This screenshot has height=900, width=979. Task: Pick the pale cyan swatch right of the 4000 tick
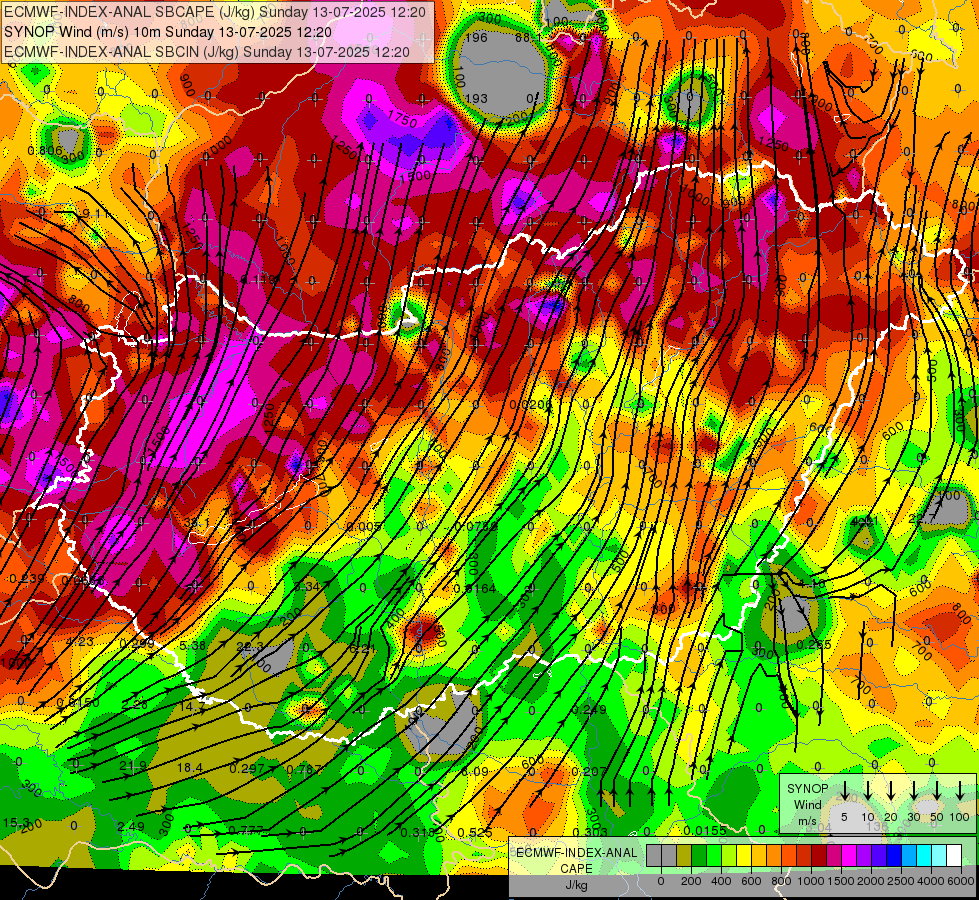coord(938,856)
